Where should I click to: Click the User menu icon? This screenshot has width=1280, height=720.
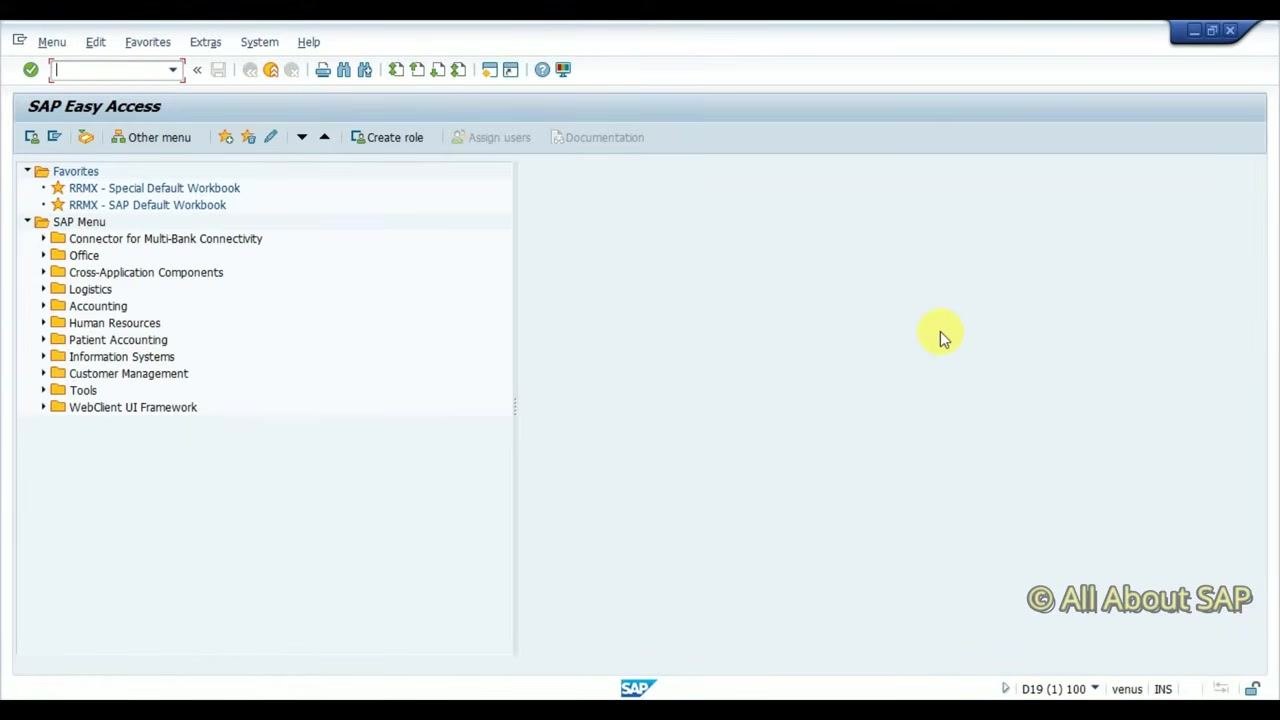[32, 137]
